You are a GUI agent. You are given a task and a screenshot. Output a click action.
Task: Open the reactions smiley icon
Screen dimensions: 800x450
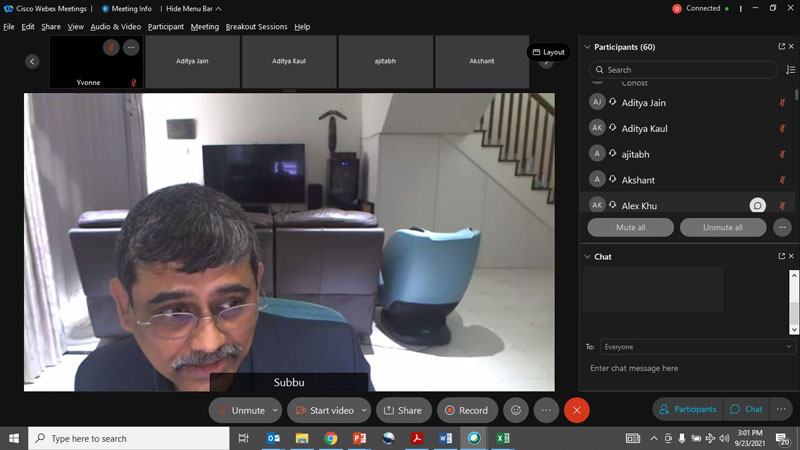click(516, 410)
